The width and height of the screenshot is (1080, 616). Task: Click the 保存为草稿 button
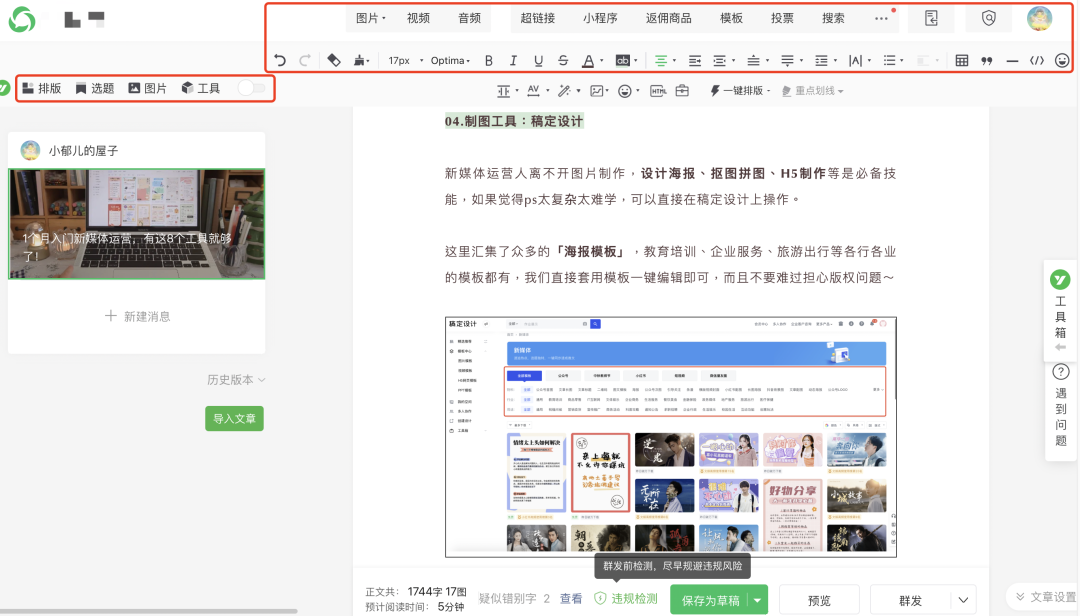(x=710, y=600)
